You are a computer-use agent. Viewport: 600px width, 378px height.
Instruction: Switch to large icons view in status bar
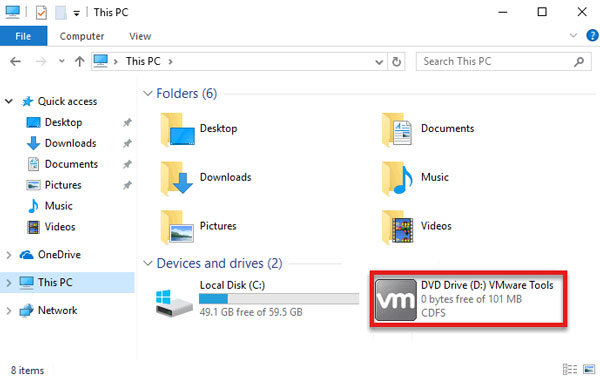point(589,369)
